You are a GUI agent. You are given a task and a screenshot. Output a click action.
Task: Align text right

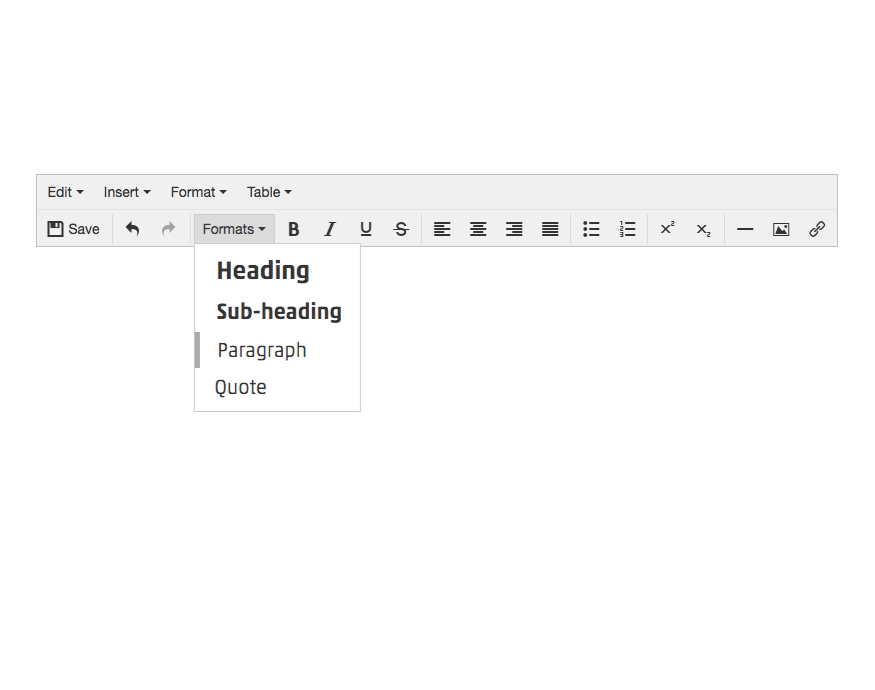pyautogui.click(x=514, y=229)
